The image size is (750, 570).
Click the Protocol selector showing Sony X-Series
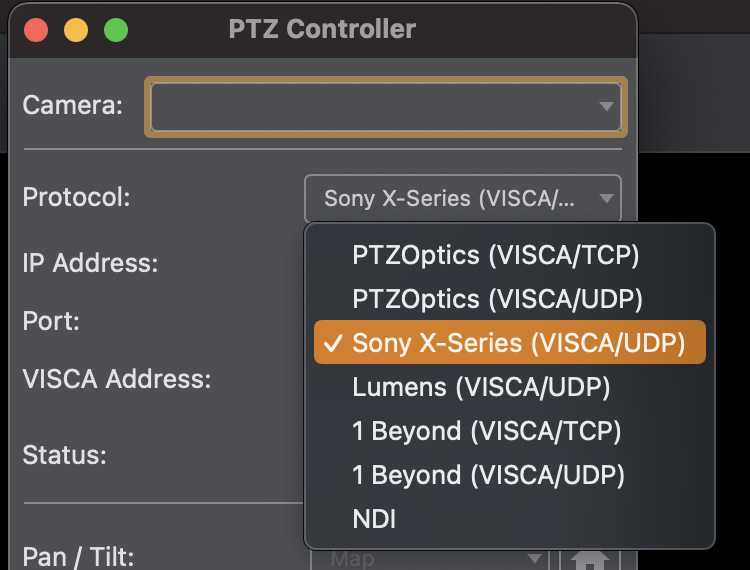pyautogui.click(x=463, y=198)
